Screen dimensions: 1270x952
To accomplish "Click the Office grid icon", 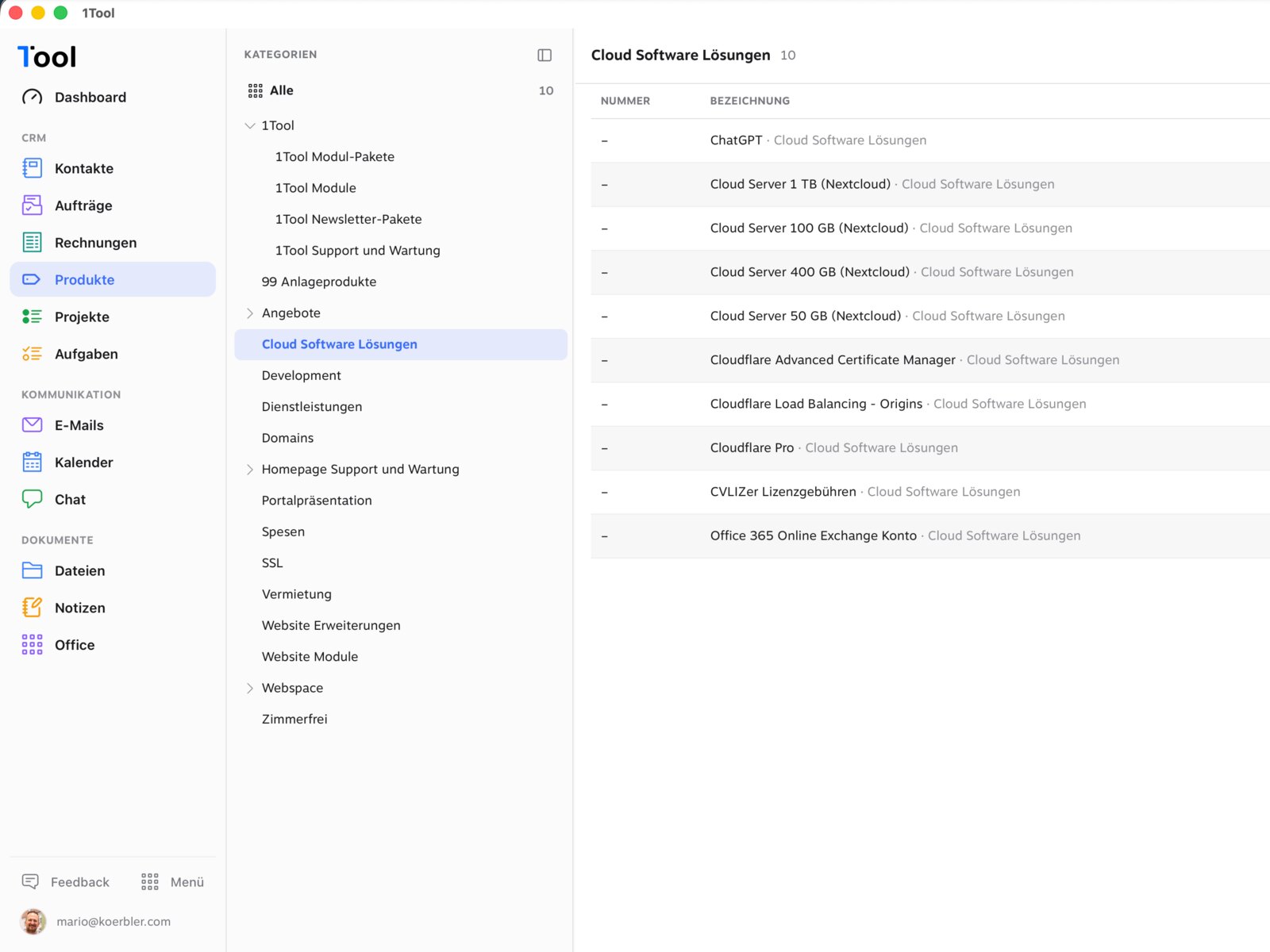I will click(x=33, y=644).
